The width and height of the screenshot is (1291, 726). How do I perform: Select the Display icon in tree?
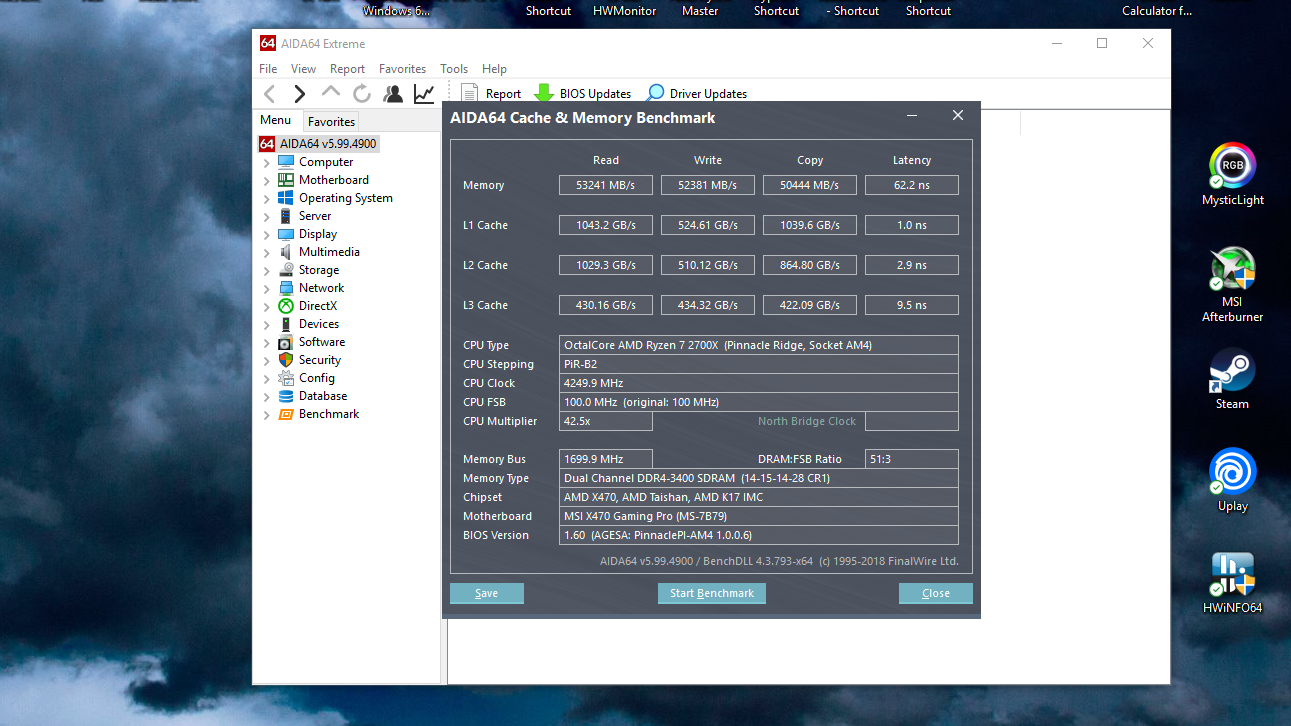[286, 234]
